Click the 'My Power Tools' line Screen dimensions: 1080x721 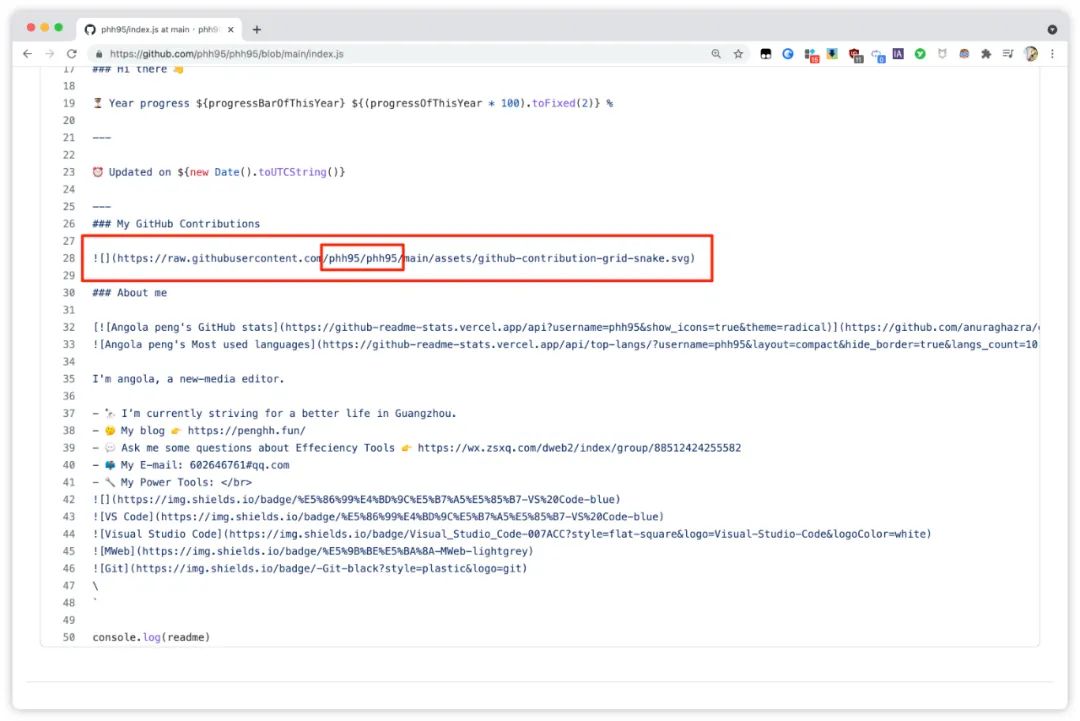(172, 482)
